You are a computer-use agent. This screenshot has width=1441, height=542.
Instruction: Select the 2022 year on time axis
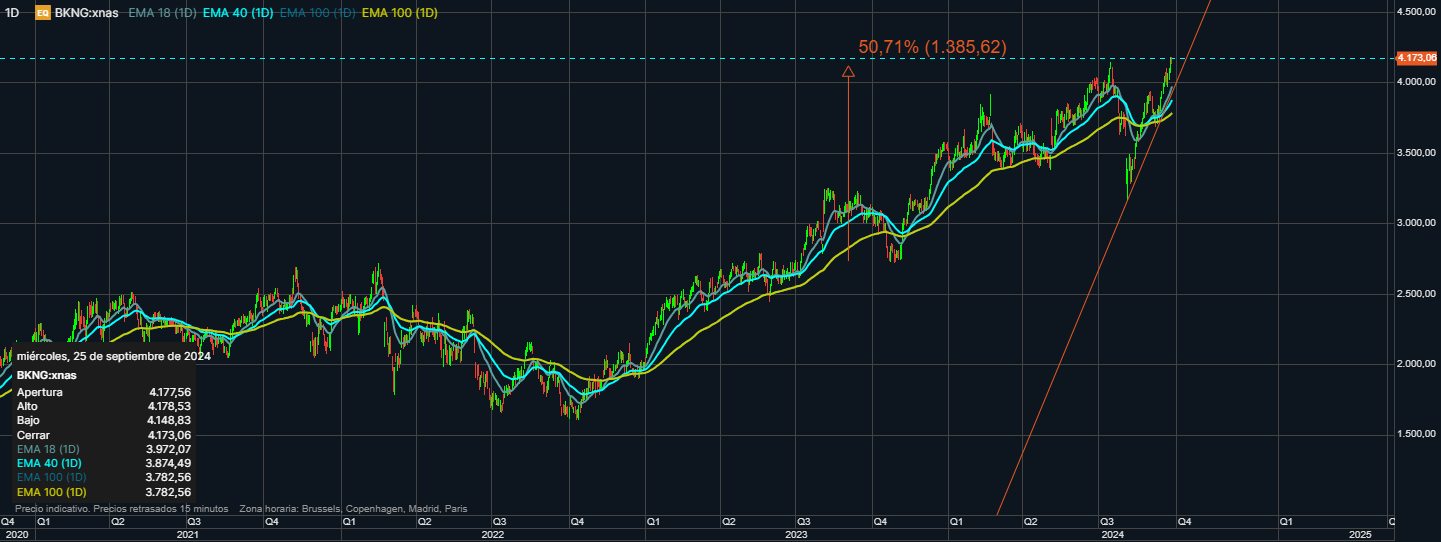[x=491, y=535]
